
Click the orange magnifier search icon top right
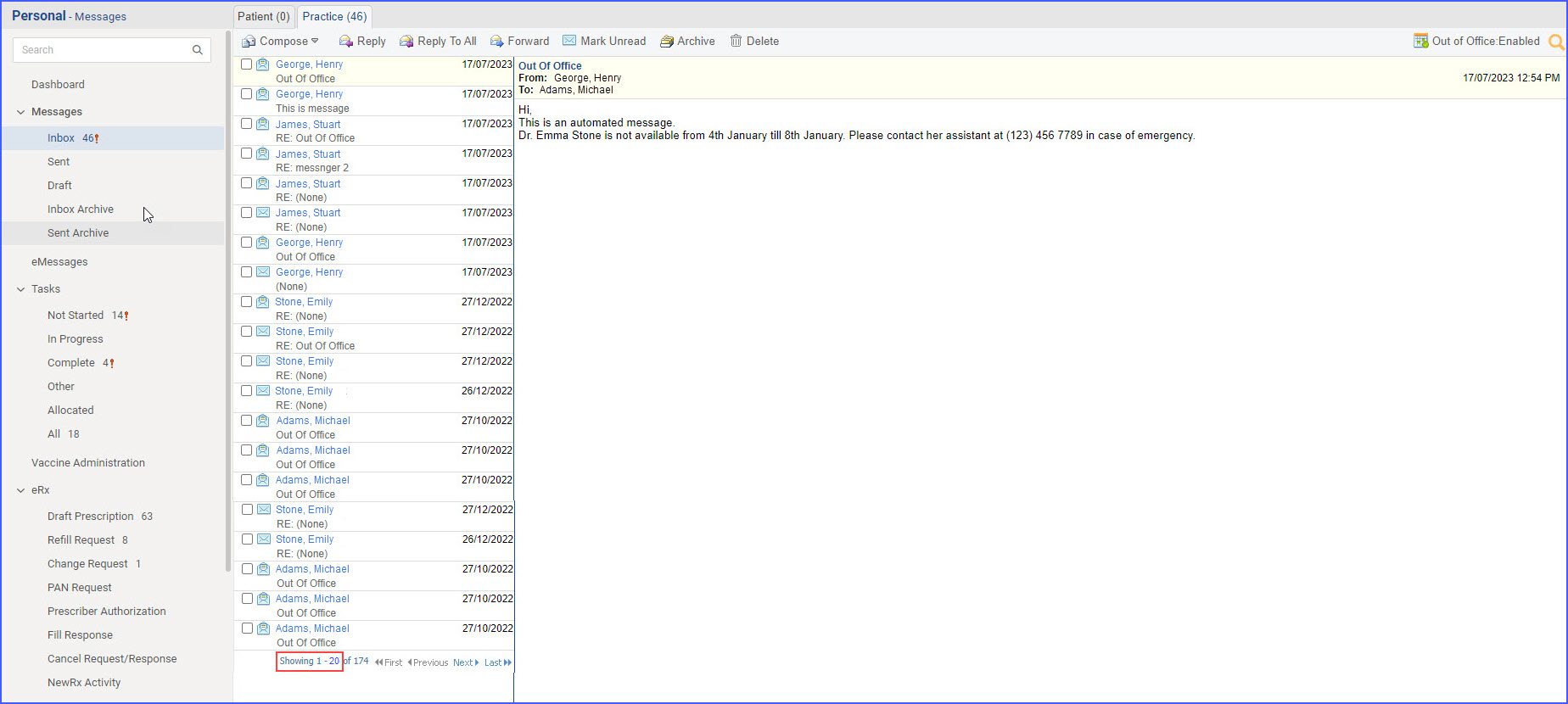[x=1556, y=42]
